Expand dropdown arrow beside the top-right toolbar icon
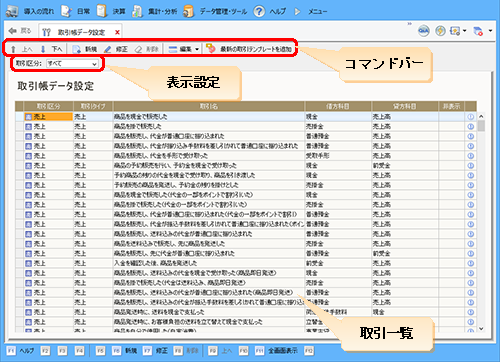Viewport: 500px width, 362px height. pos(490,31)
